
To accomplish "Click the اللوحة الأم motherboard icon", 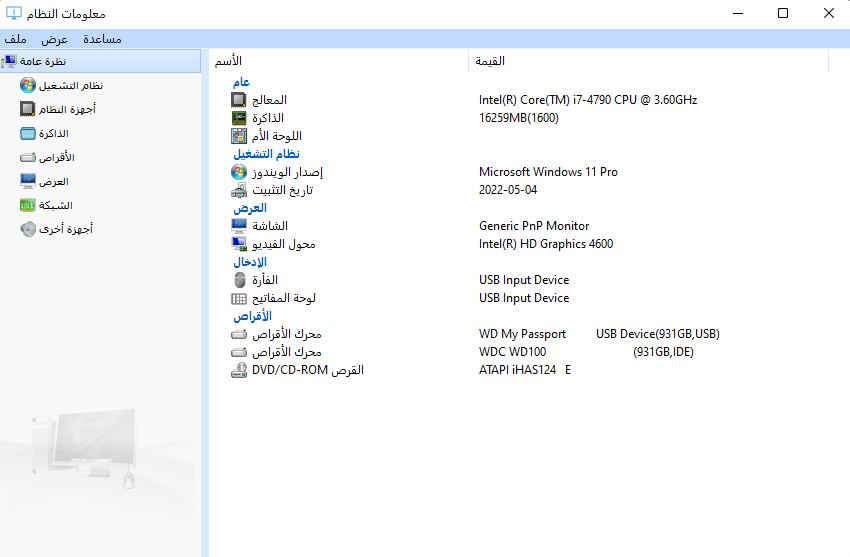I will pyautogui.click(x=239, y=135).
